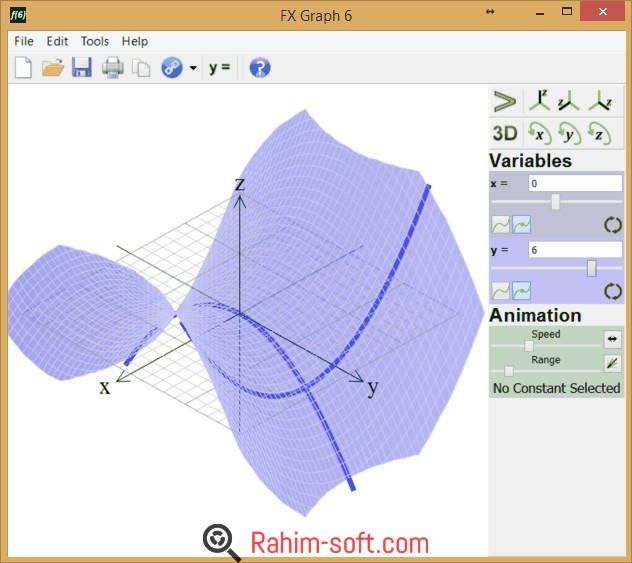Open the Edit menu
This screenshot has width=632, height=563.
57,41
